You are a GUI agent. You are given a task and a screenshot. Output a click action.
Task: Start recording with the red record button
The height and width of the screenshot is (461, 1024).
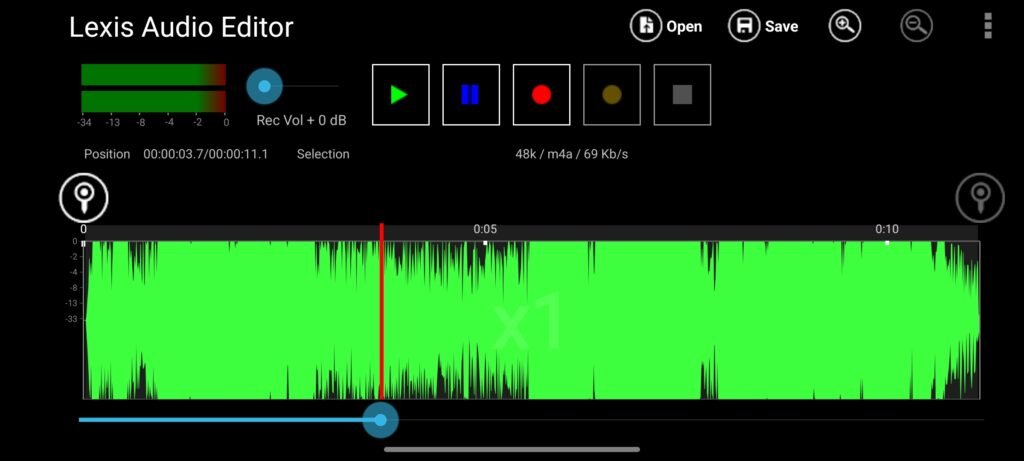541,95
